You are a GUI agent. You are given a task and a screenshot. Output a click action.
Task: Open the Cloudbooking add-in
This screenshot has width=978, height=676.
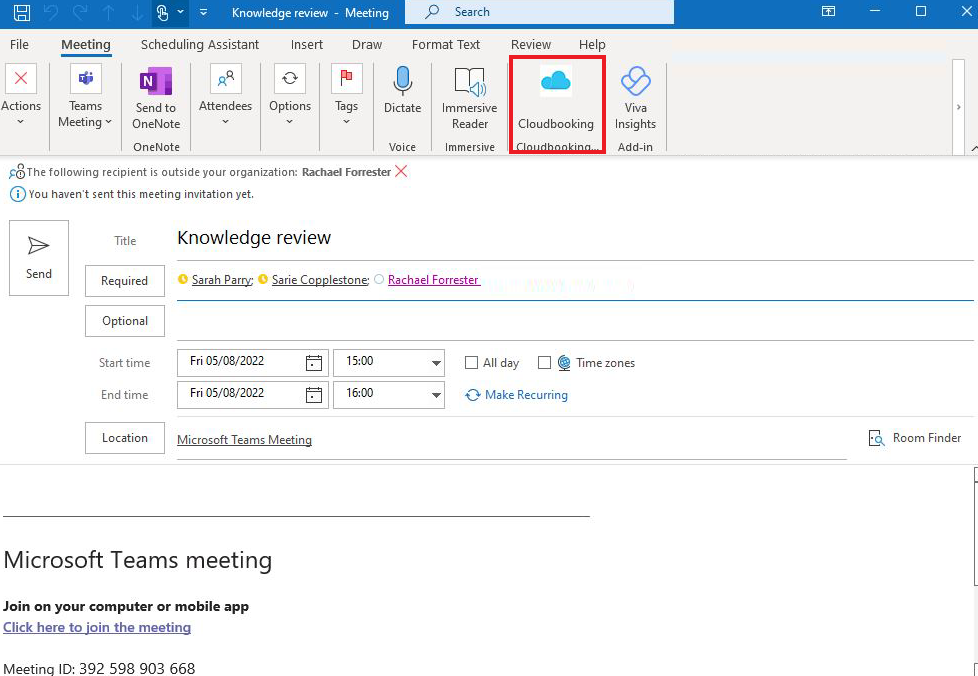coord(556,99)
